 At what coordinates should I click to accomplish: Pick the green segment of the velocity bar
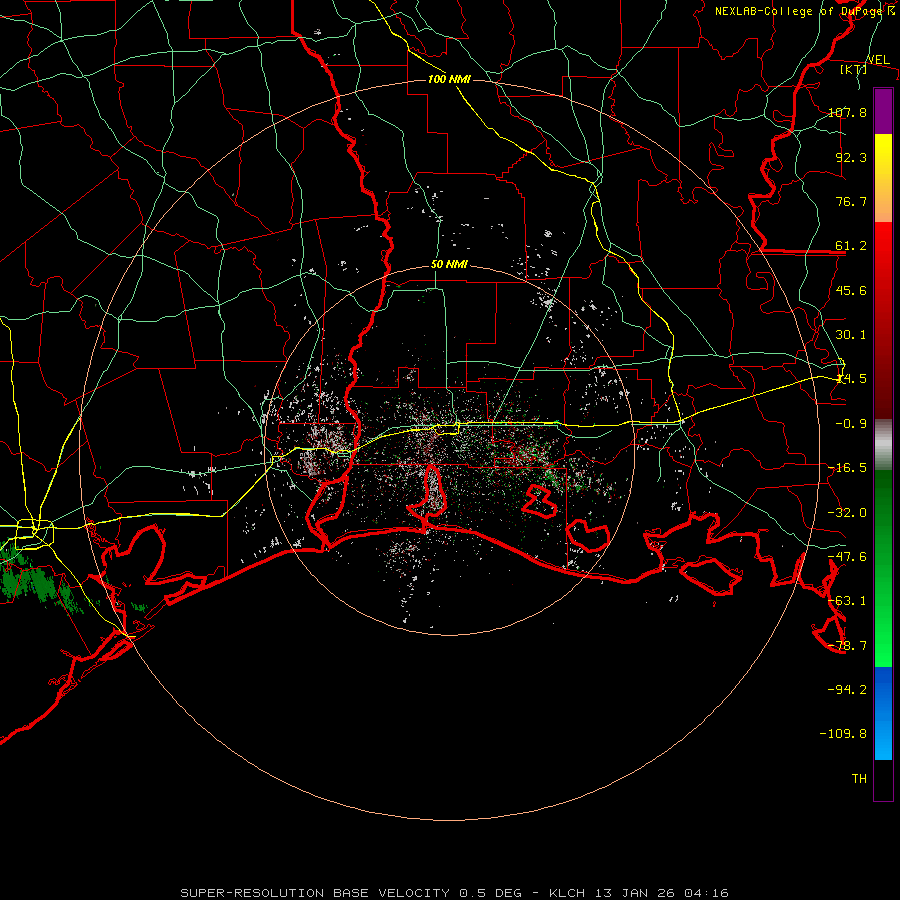[883, 568]
